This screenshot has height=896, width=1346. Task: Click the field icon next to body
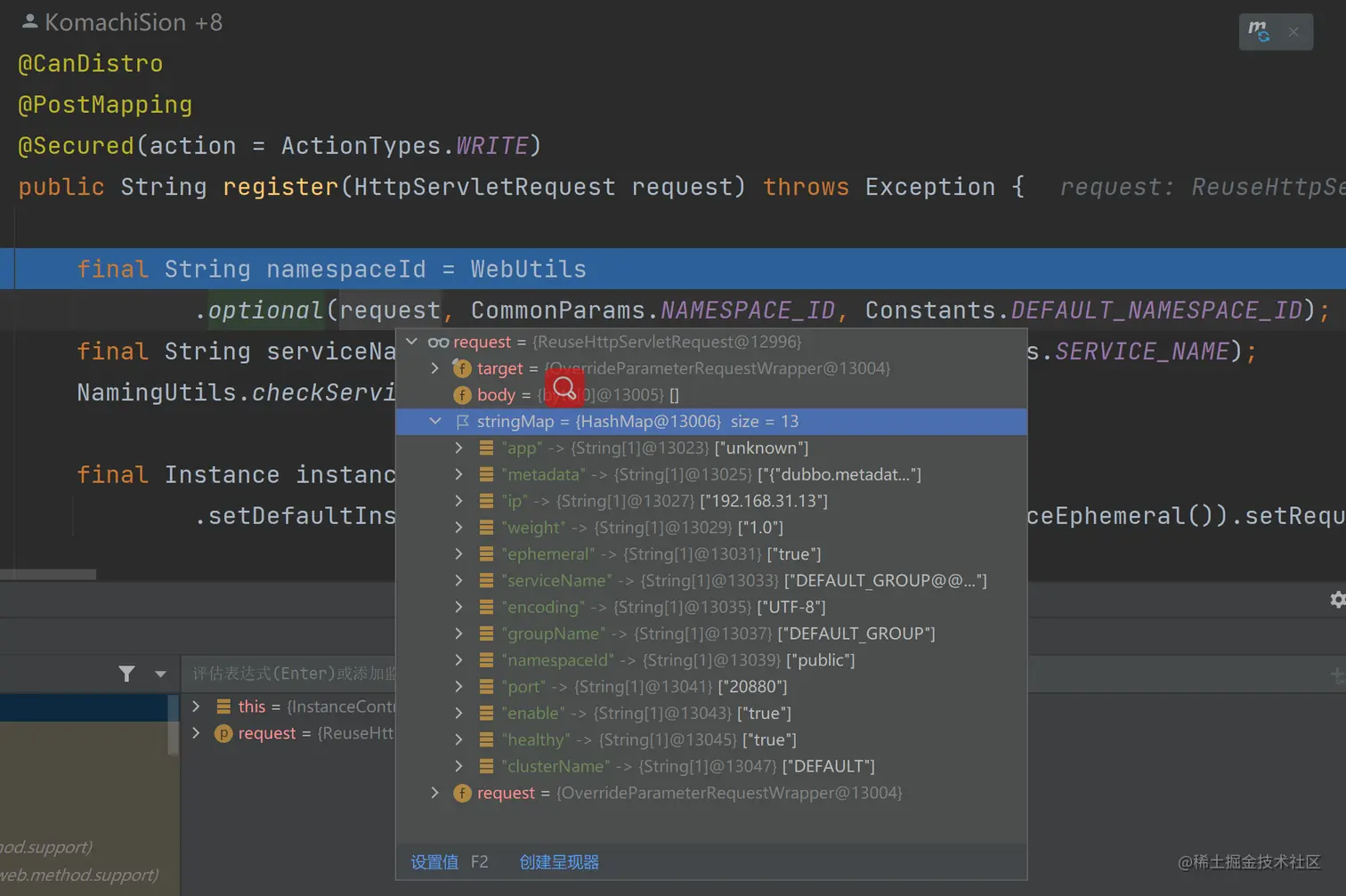(462, 395)
